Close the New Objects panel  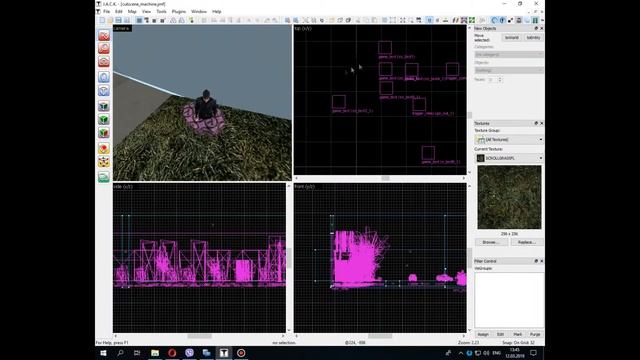542,29
